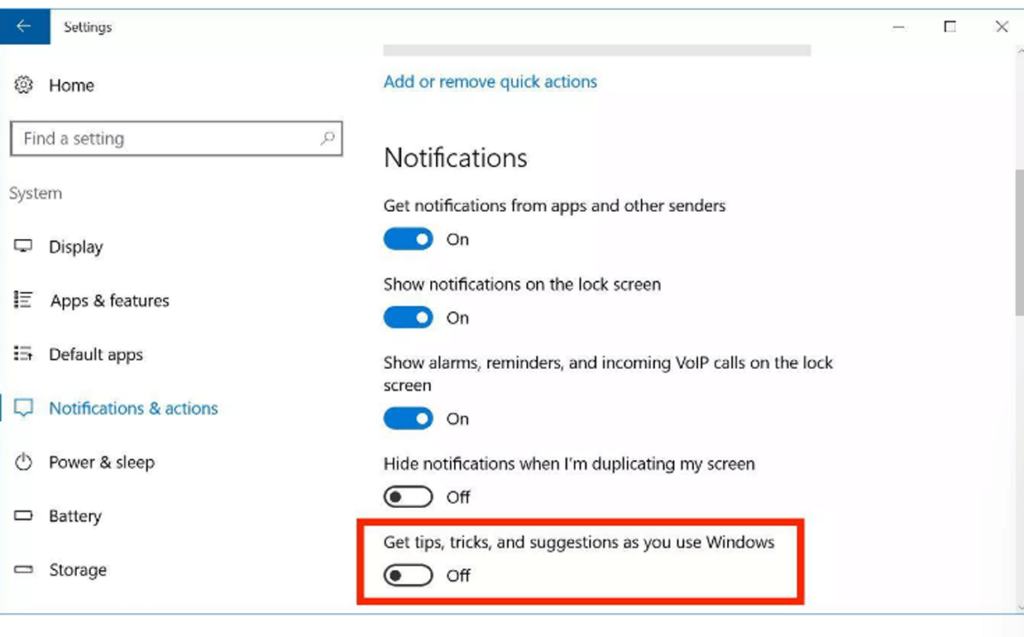Toggle alarms, reminders, and VoIP calls switch
The image size is (1024, 637).
point(408,418)
